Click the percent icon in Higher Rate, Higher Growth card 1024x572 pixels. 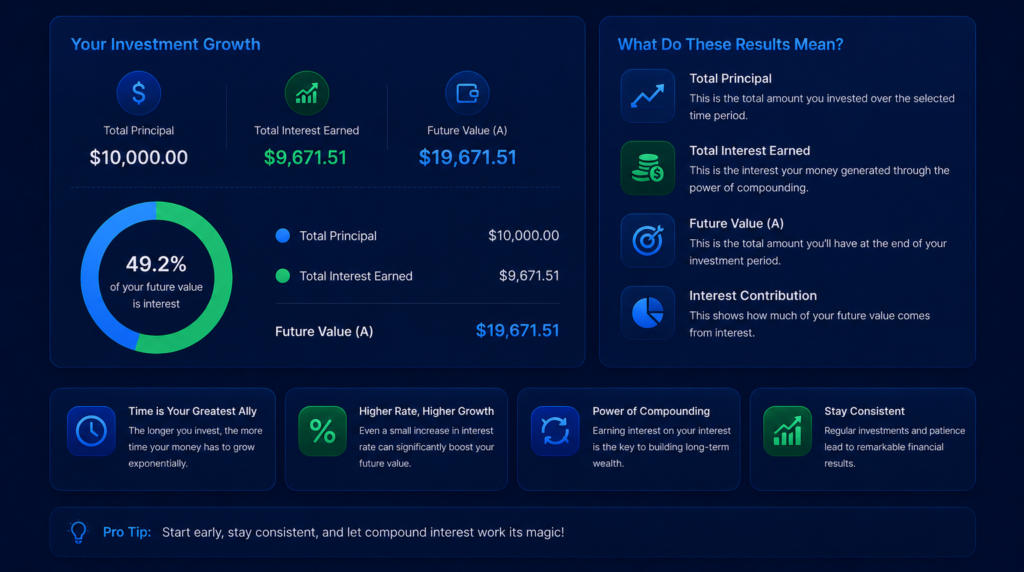323,431
